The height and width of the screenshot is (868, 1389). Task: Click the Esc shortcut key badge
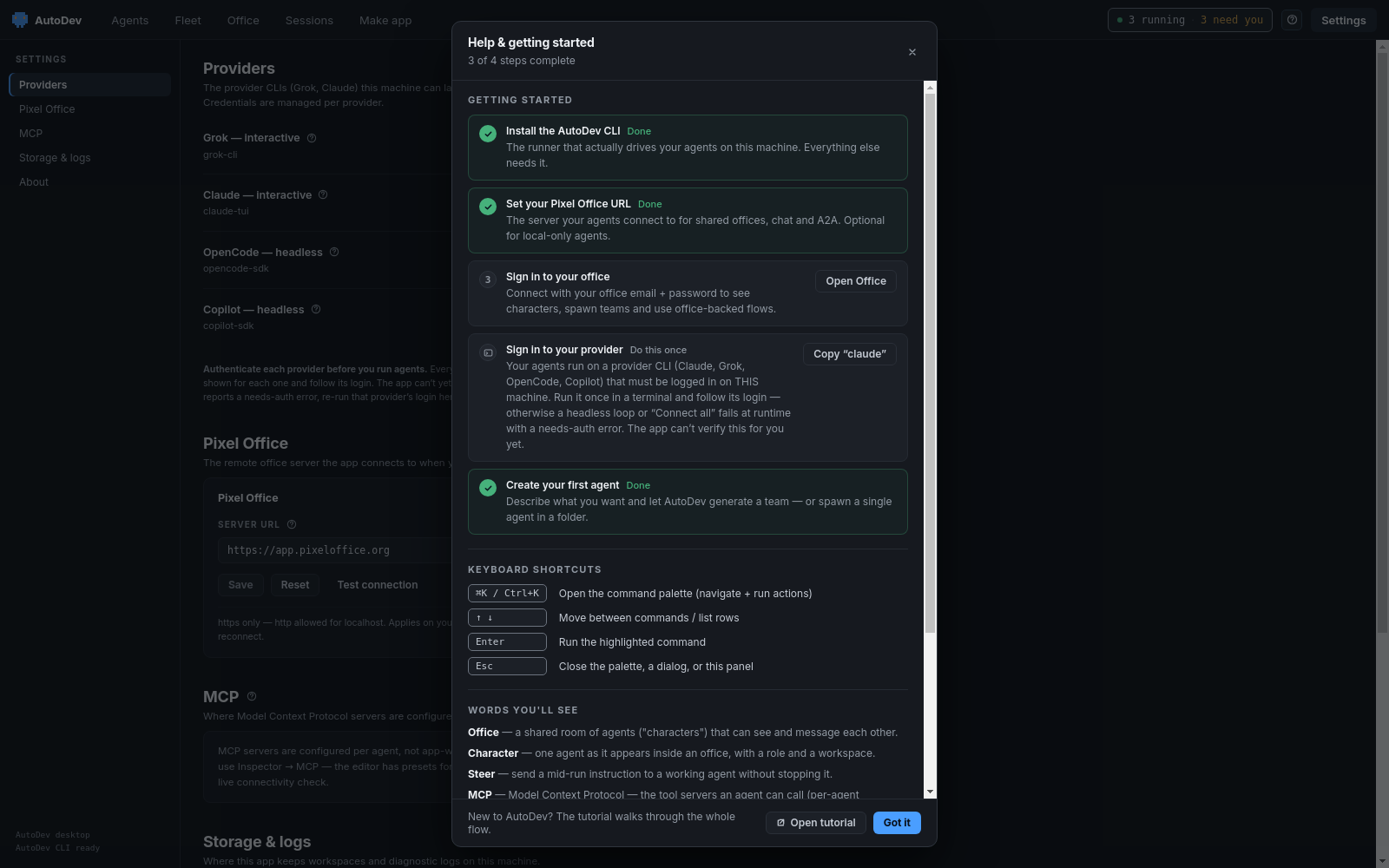507,667
